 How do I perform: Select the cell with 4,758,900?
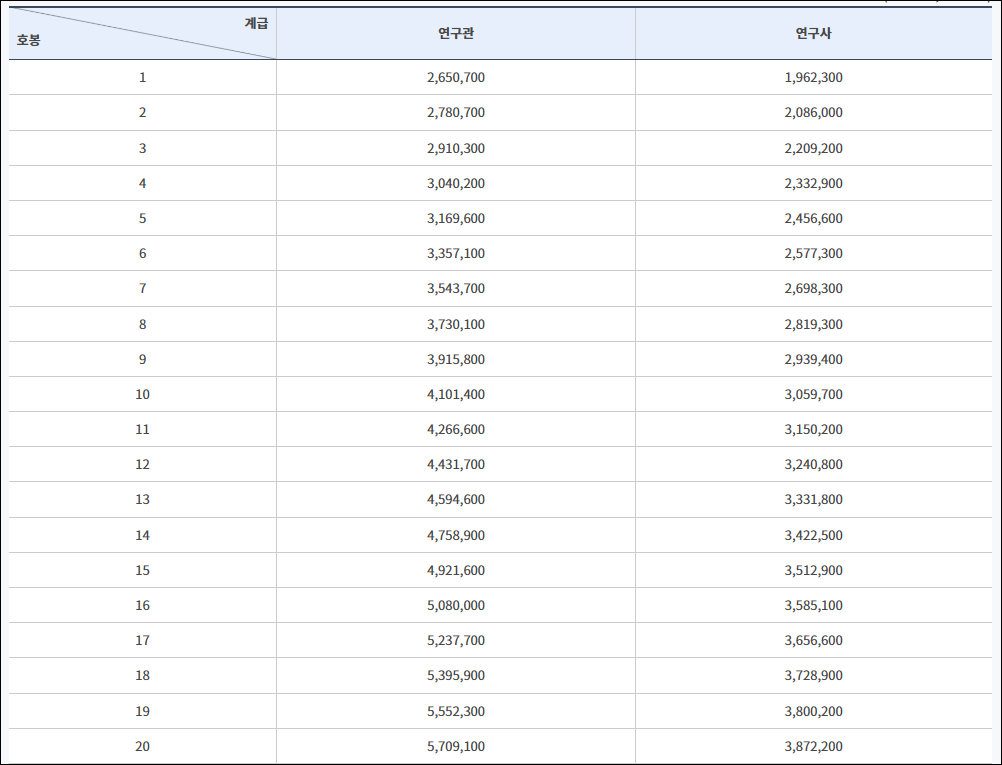(x=456, y=535)
